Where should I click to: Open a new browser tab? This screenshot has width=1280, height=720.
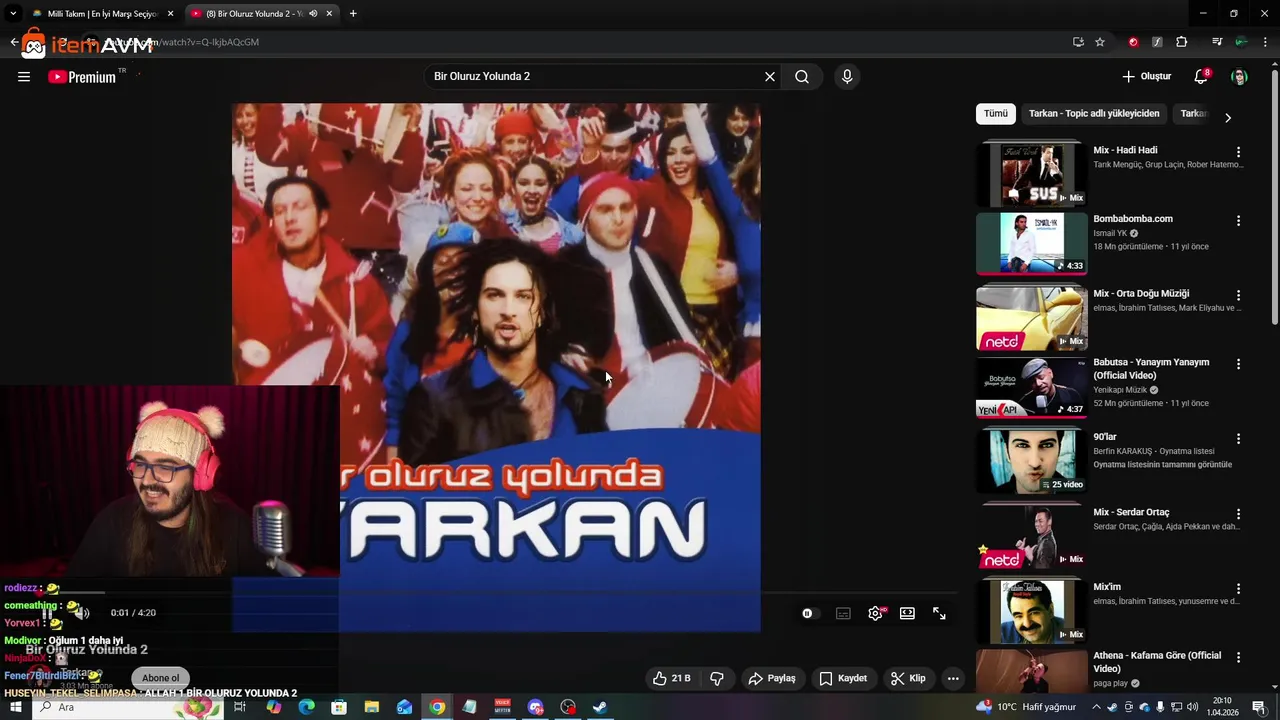(x=353, y=14)
